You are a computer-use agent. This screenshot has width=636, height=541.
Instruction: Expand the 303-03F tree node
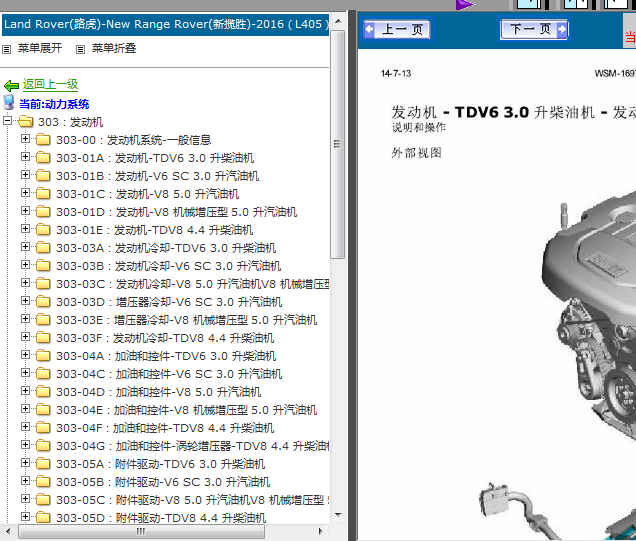26,337
